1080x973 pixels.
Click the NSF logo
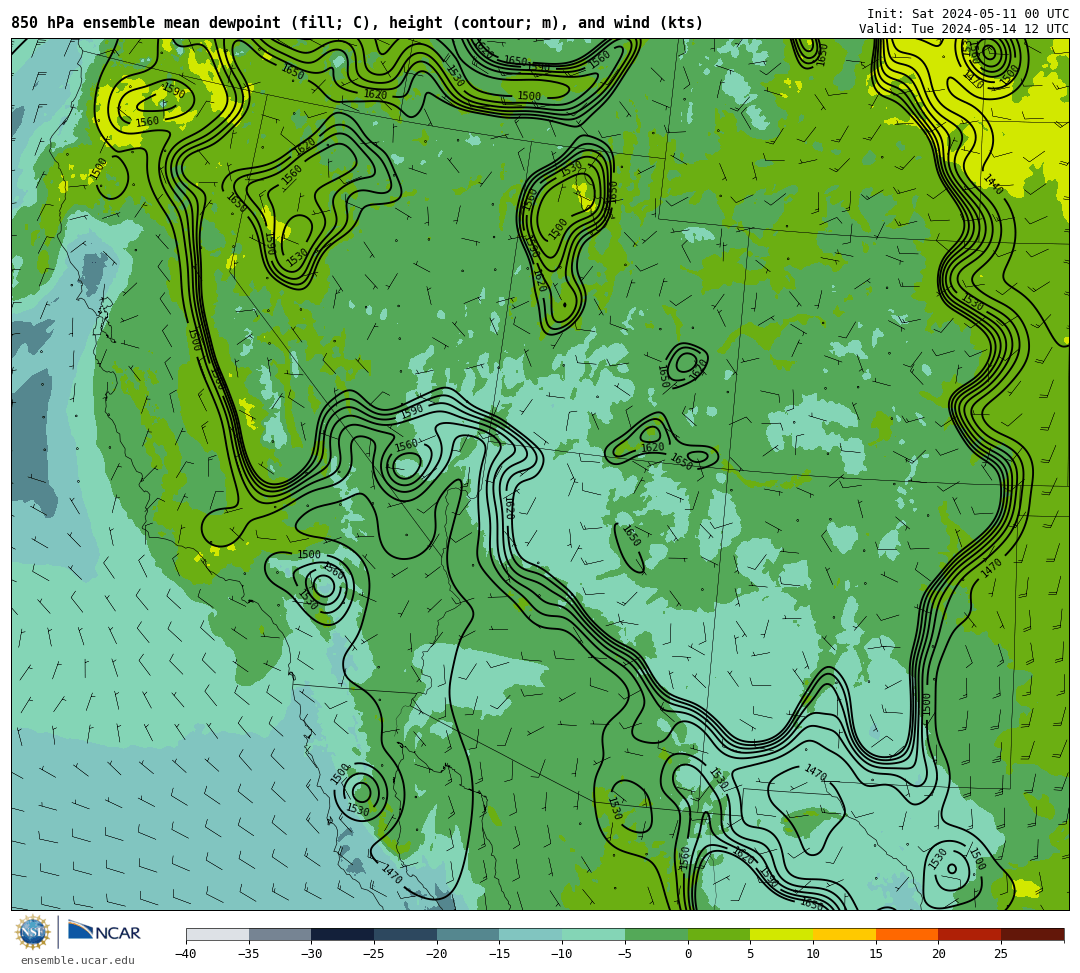click(x=33, y=932)
